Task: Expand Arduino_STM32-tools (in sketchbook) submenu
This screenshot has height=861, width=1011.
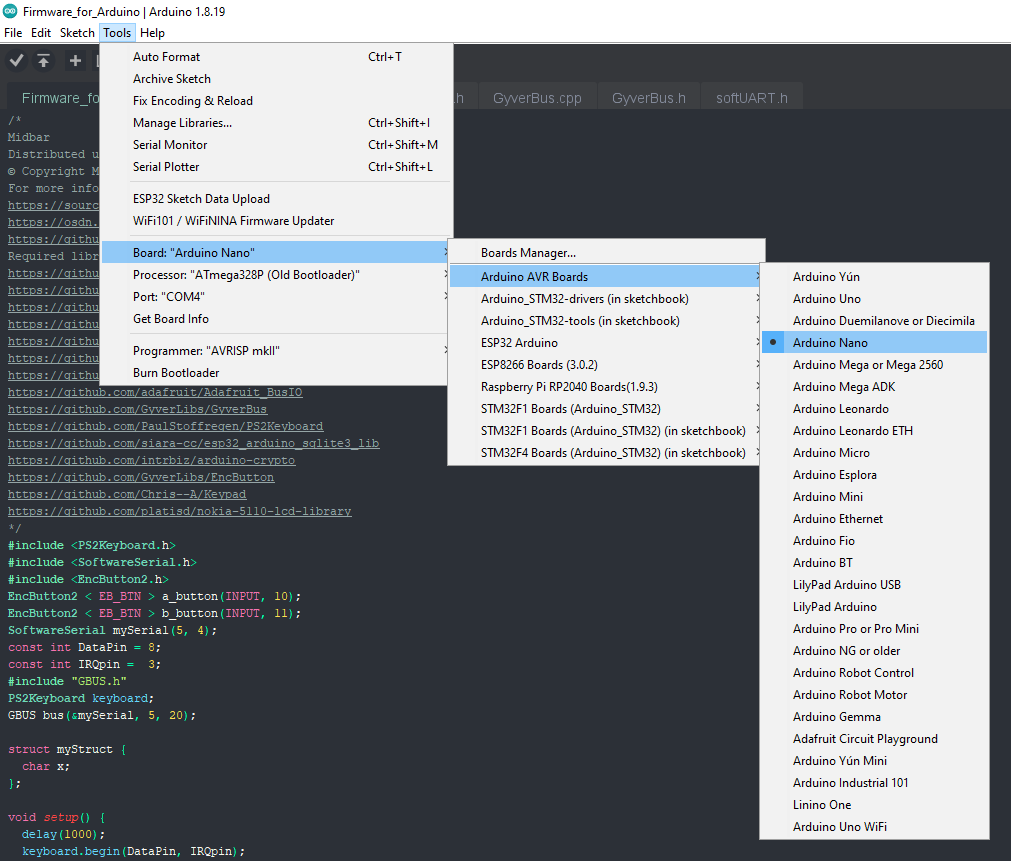Action: coord(606,321)
